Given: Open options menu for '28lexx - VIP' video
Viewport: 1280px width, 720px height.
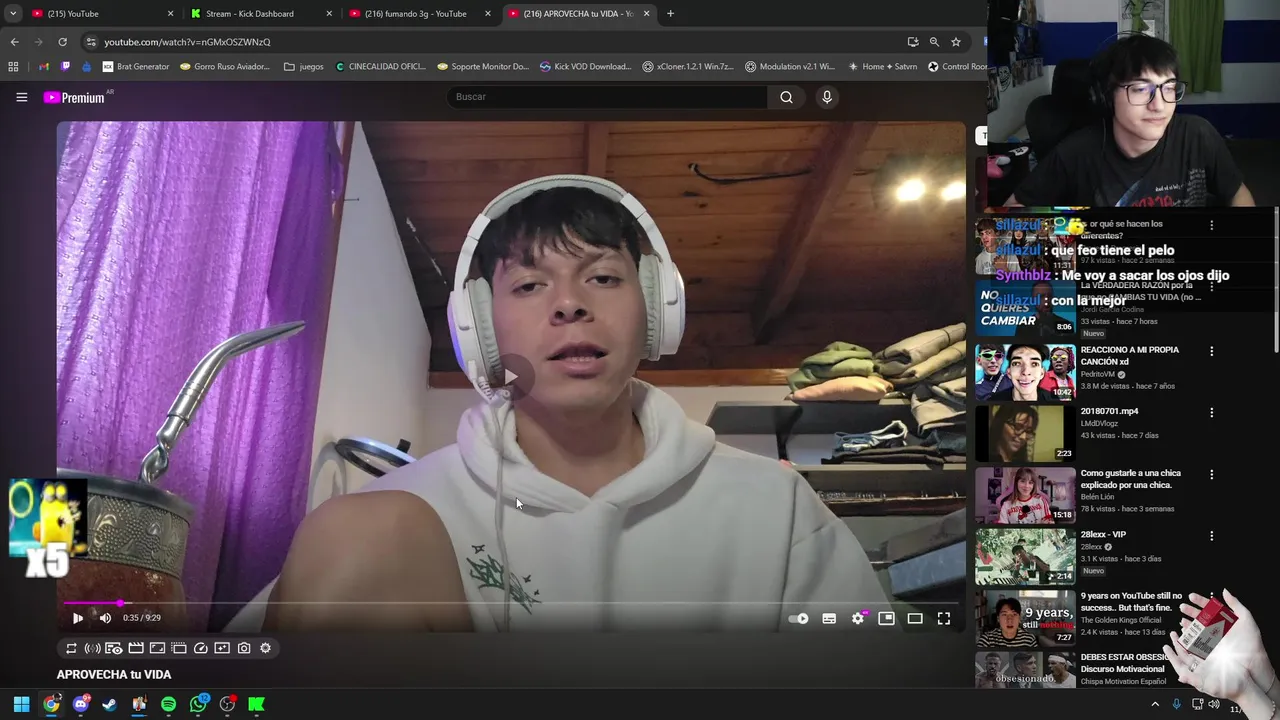Looking at the screenshot, I should [1211, 536].
